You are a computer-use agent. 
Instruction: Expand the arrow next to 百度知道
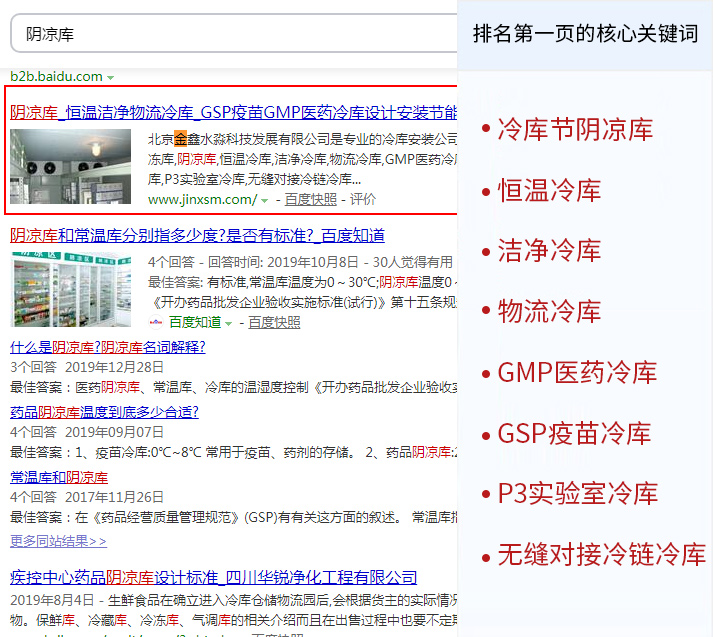point(229,323)
